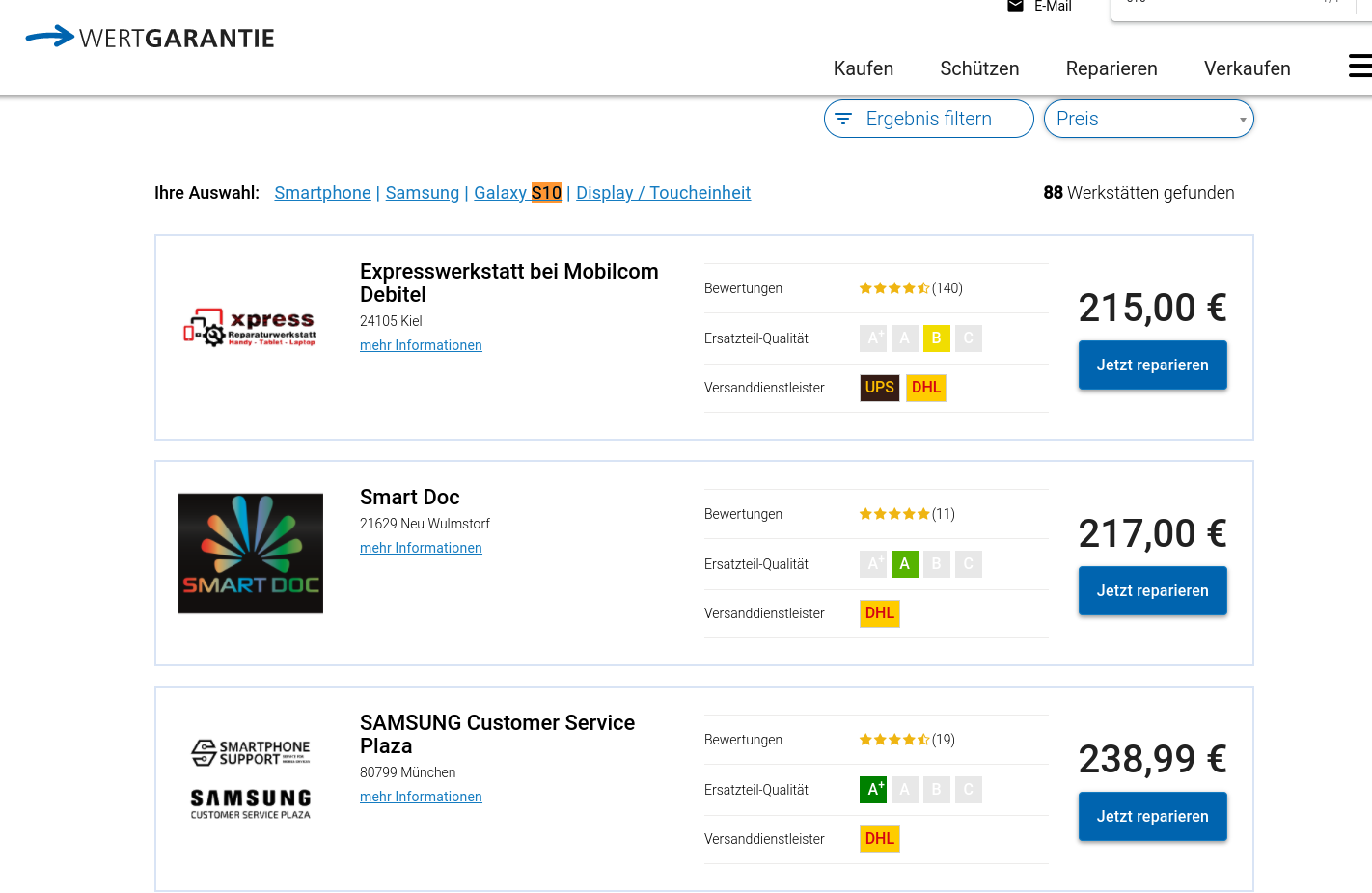Screen dimensions: 1372x893
Task: Click the 238,99 € price
Action: point(1153,760)
